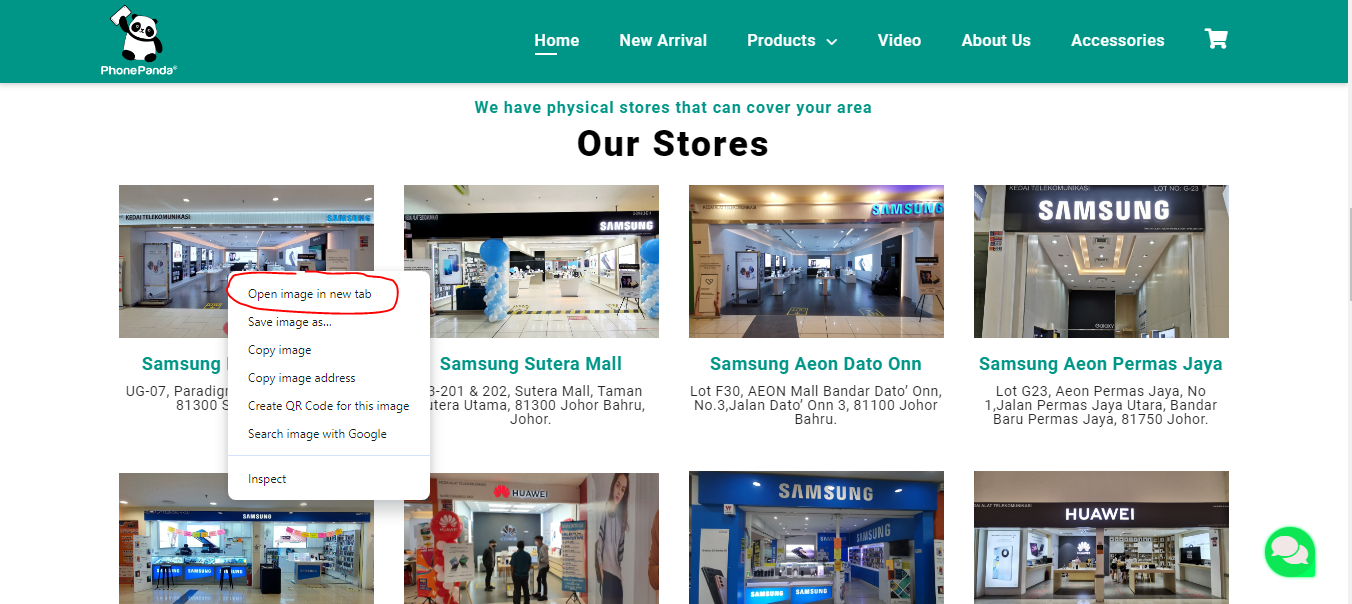Open Samsung Aeon Permas Jaya store photo
This screenshot has width=1352, height=604.
click(x=1101, y=261)
